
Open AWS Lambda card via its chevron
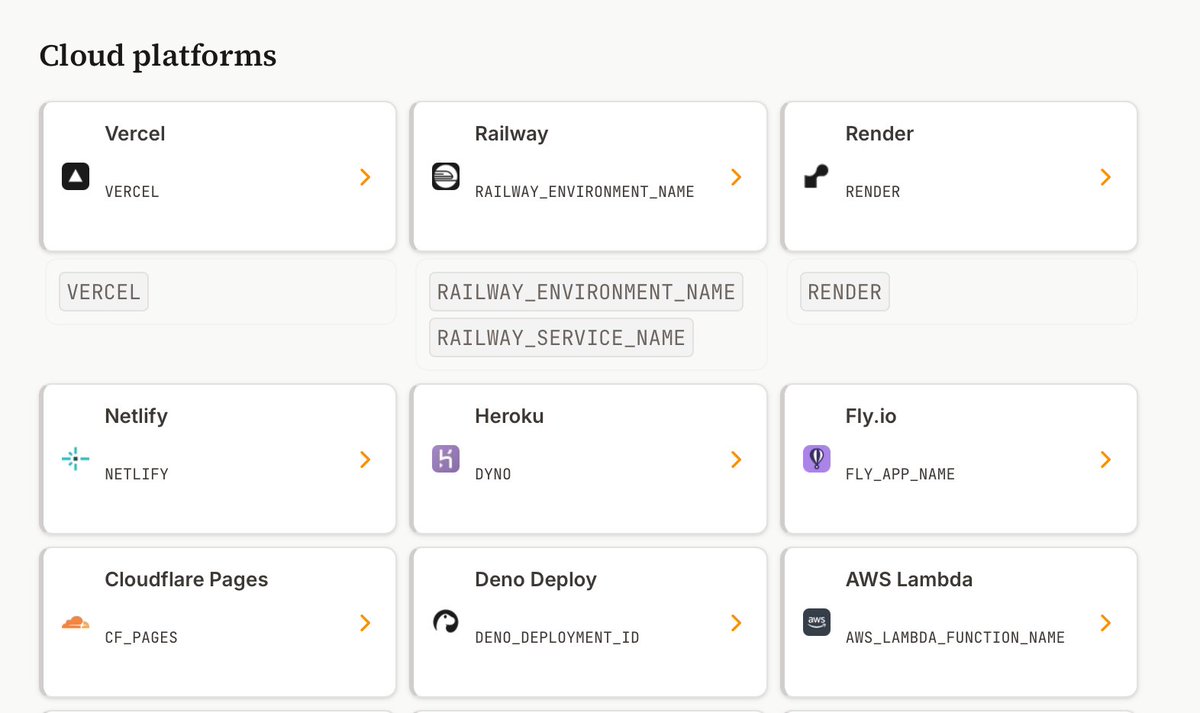click(x=1106, y=622)
